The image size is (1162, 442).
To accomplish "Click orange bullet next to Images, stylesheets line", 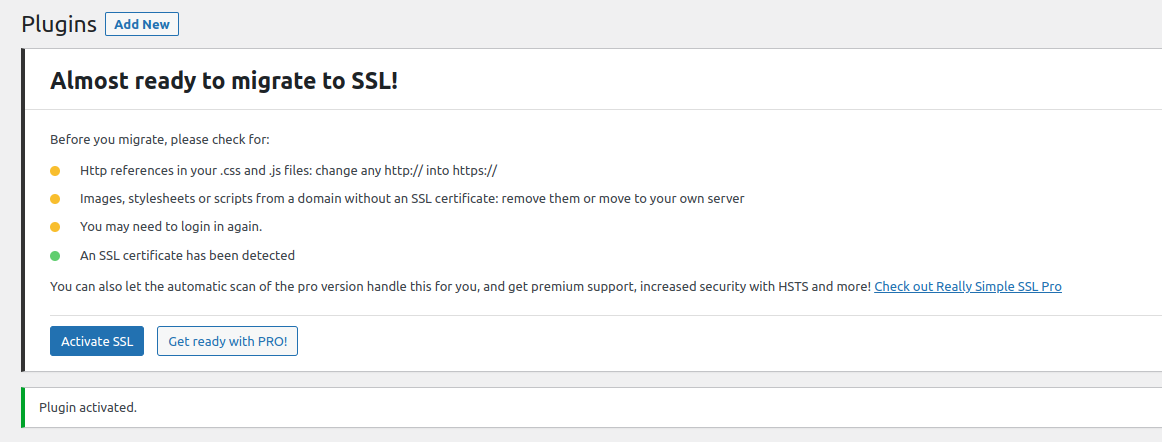I will click(55, 199).
